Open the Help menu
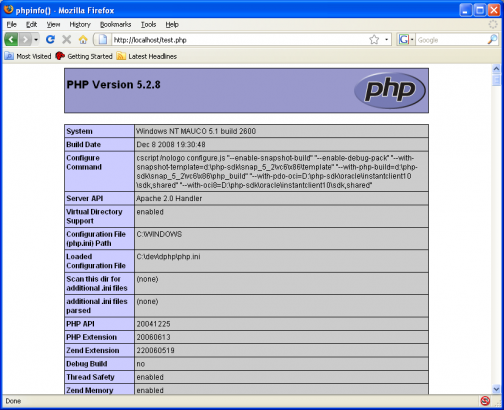The image size is (504, 410). pos(172,24)
